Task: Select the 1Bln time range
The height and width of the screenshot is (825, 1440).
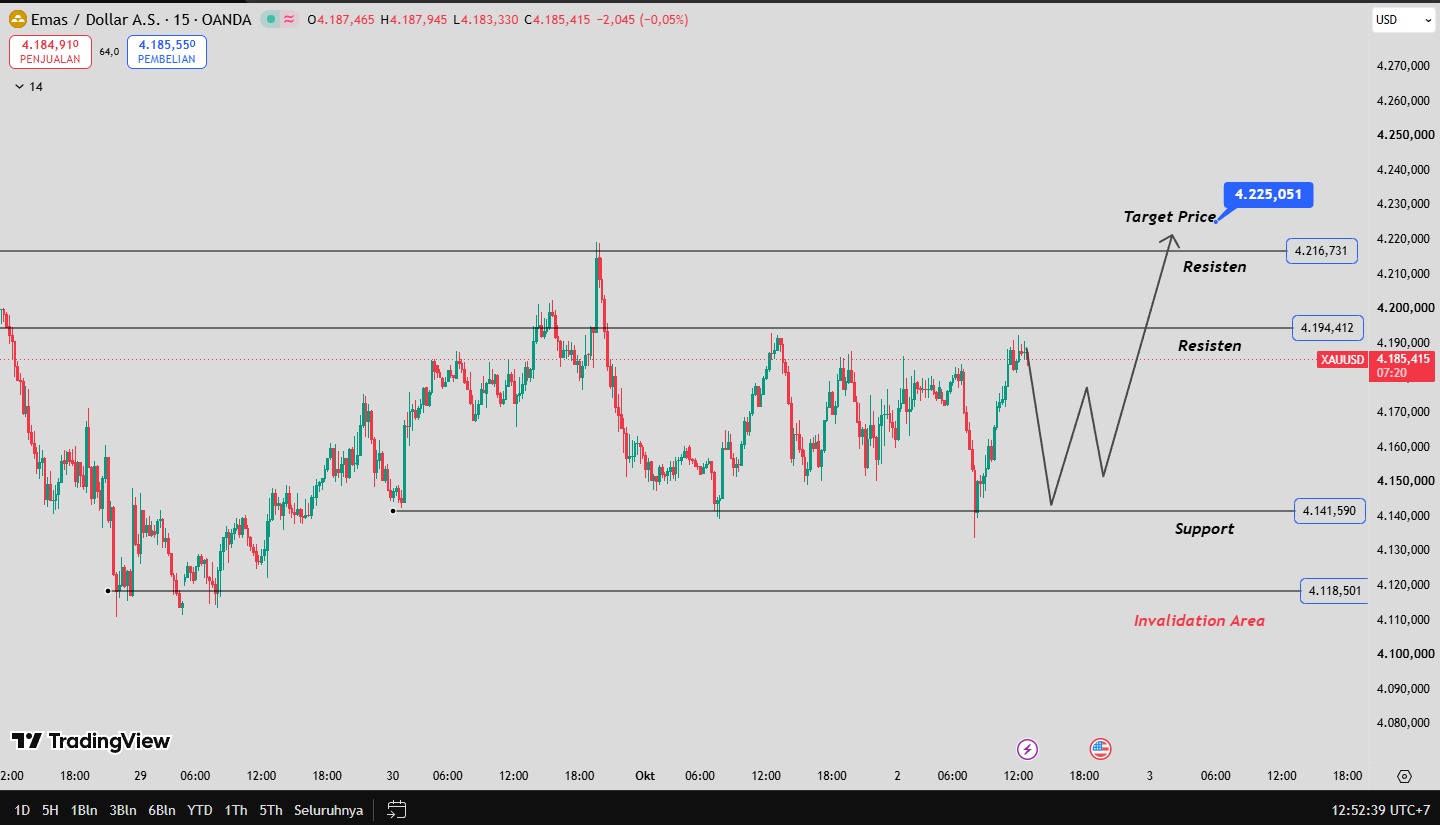Action: point(84,810)
